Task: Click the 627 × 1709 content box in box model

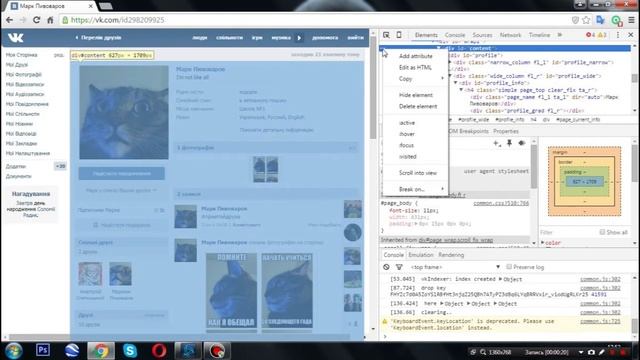Action: (x=584, y=182)
